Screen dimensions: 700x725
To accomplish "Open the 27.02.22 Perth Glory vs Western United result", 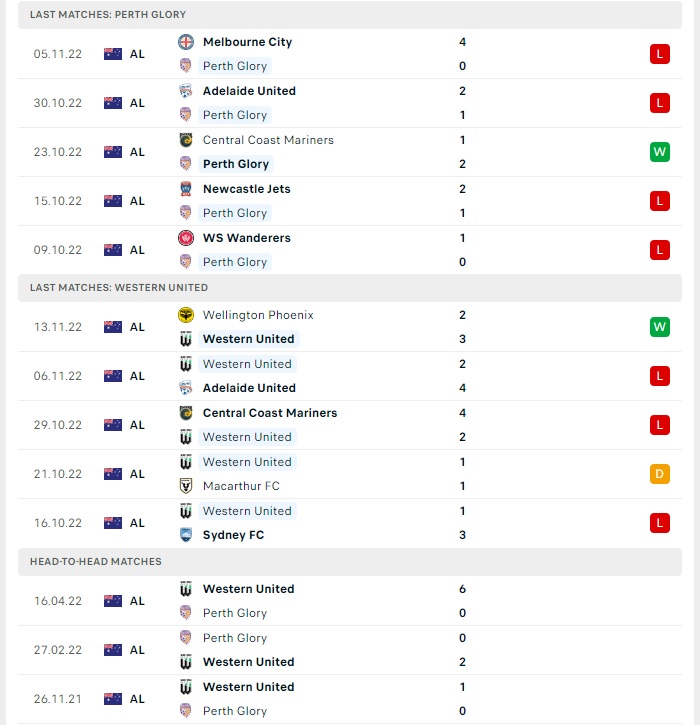I will [350, 650].
